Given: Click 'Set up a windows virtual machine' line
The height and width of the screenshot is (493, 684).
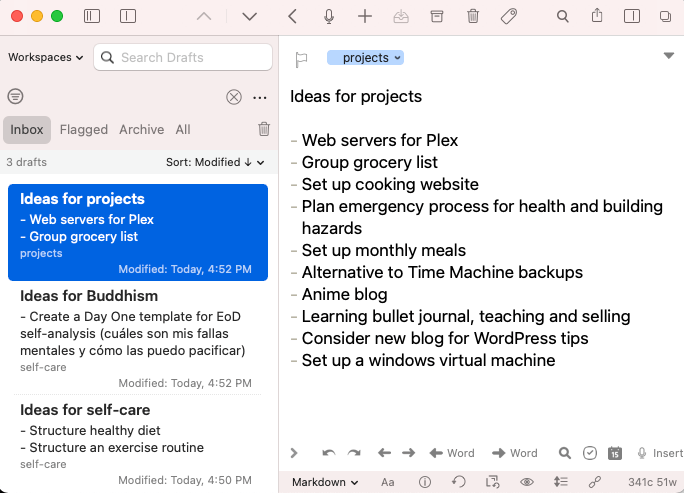Looking at the screenshot, I should (x=428, y=361).
